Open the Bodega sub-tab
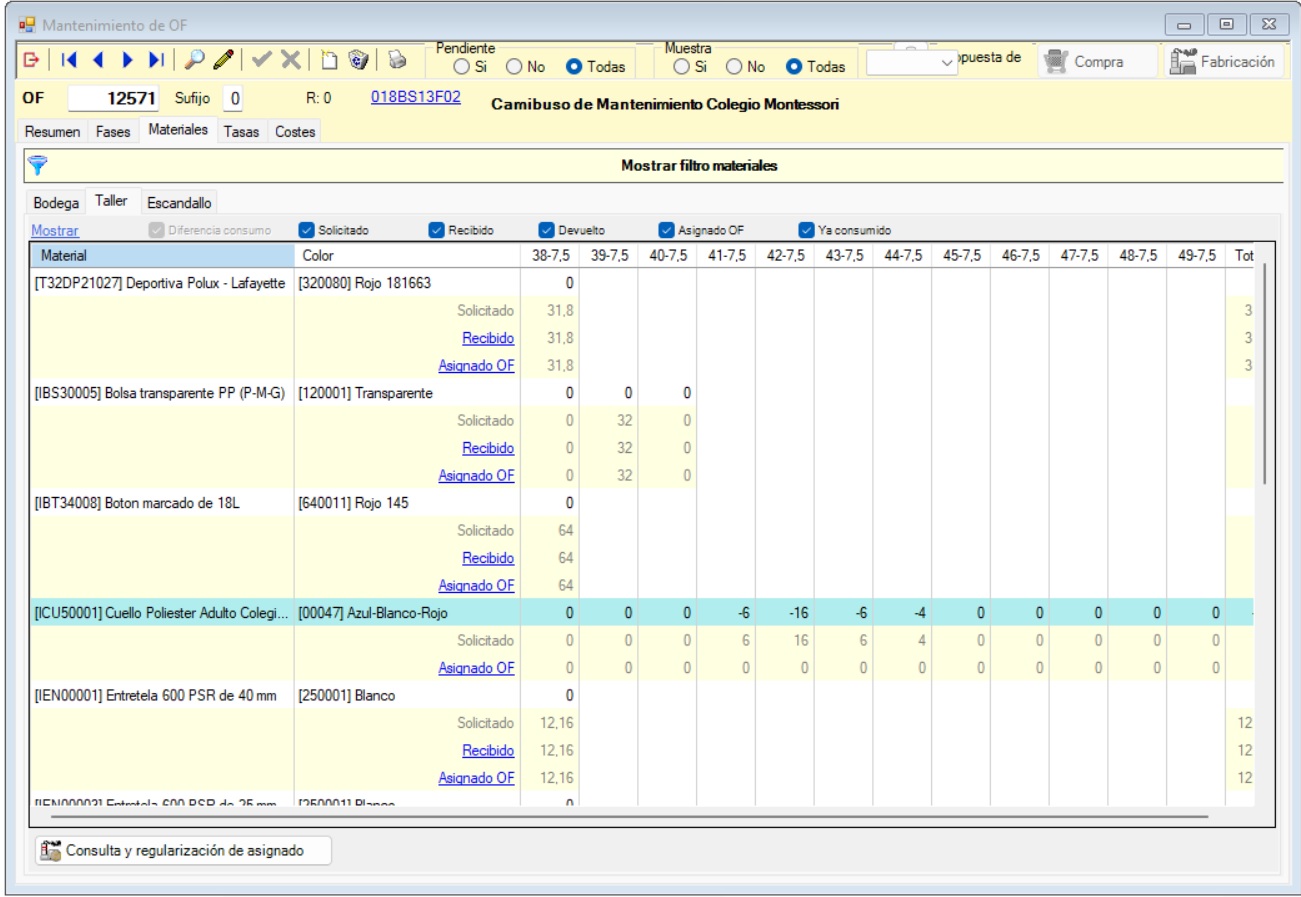Image resolution: width=1301 pixels, height=897 pixels. coord(56,202)
